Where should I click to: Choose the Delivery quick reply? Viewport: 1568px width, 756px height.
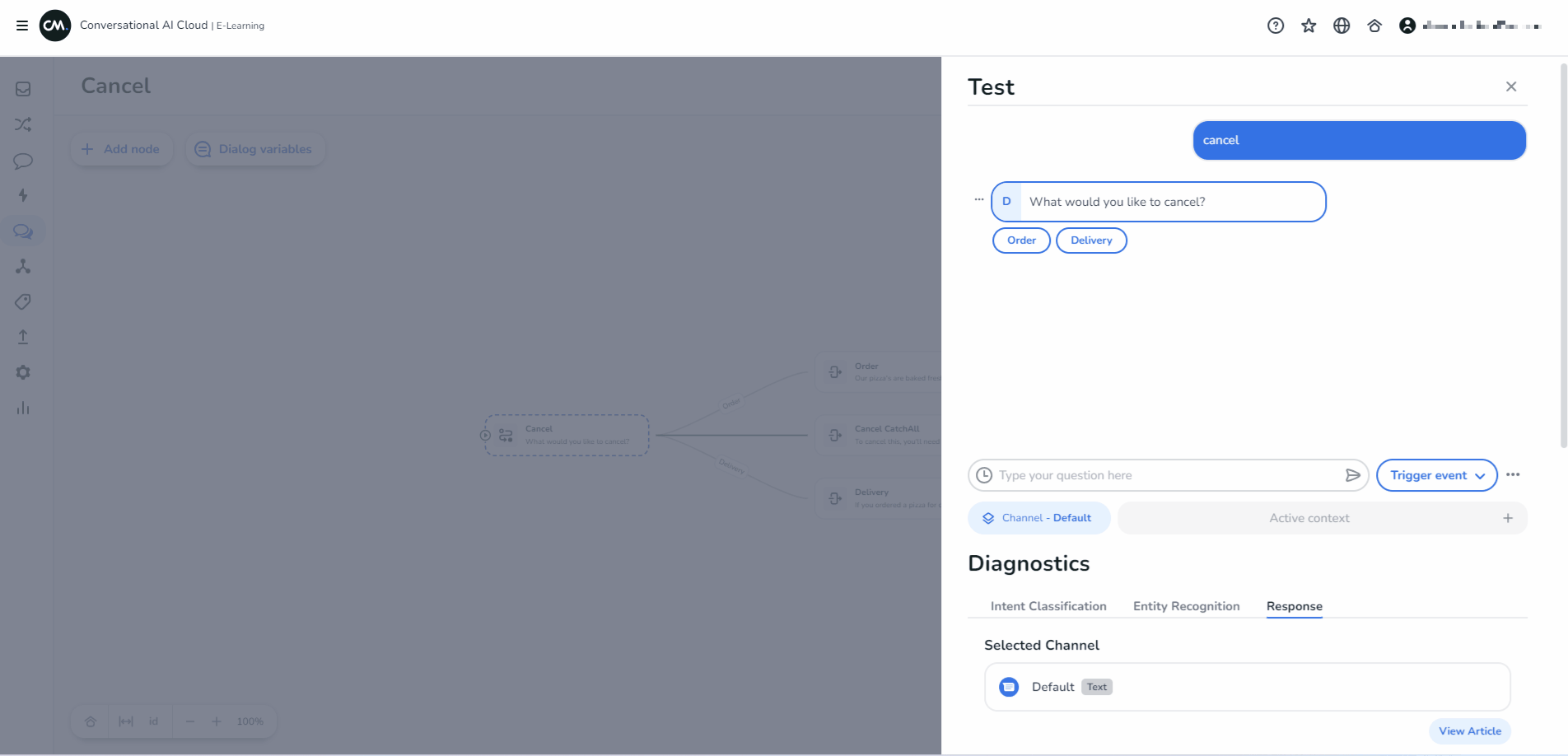tap(1091, 240)
